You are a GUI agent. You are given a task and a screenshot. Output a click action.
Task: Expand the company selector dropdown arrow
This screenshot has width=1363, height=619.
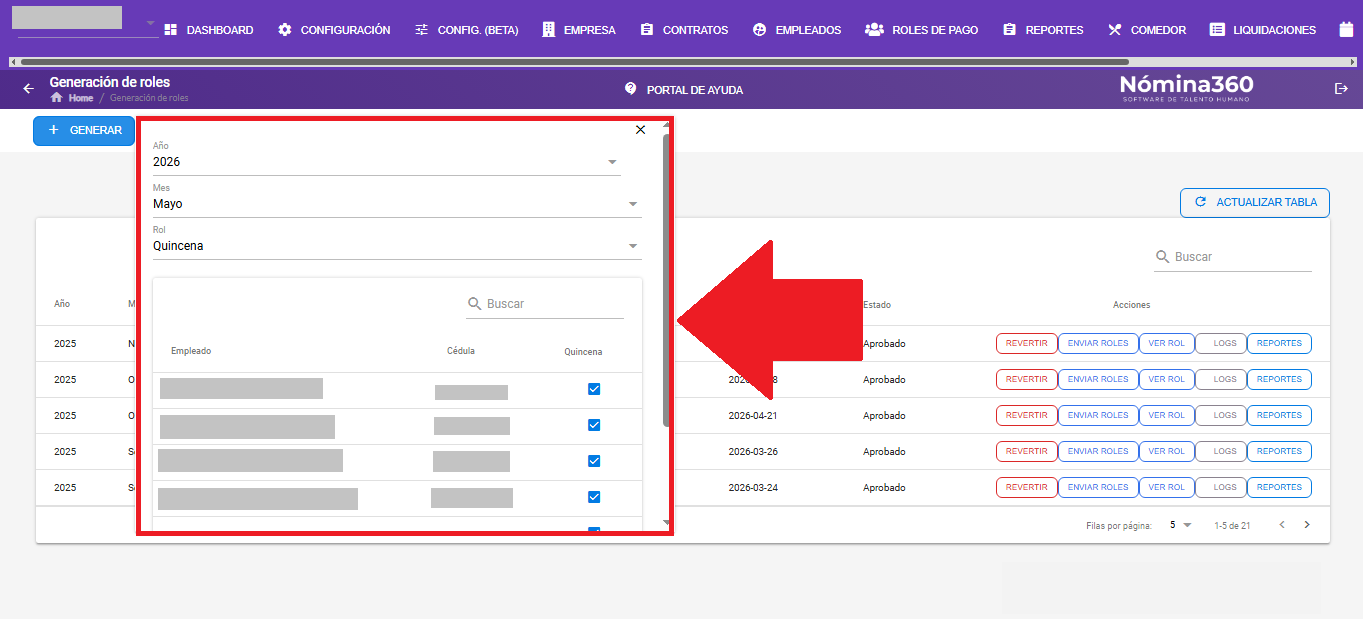pos(150,23)
